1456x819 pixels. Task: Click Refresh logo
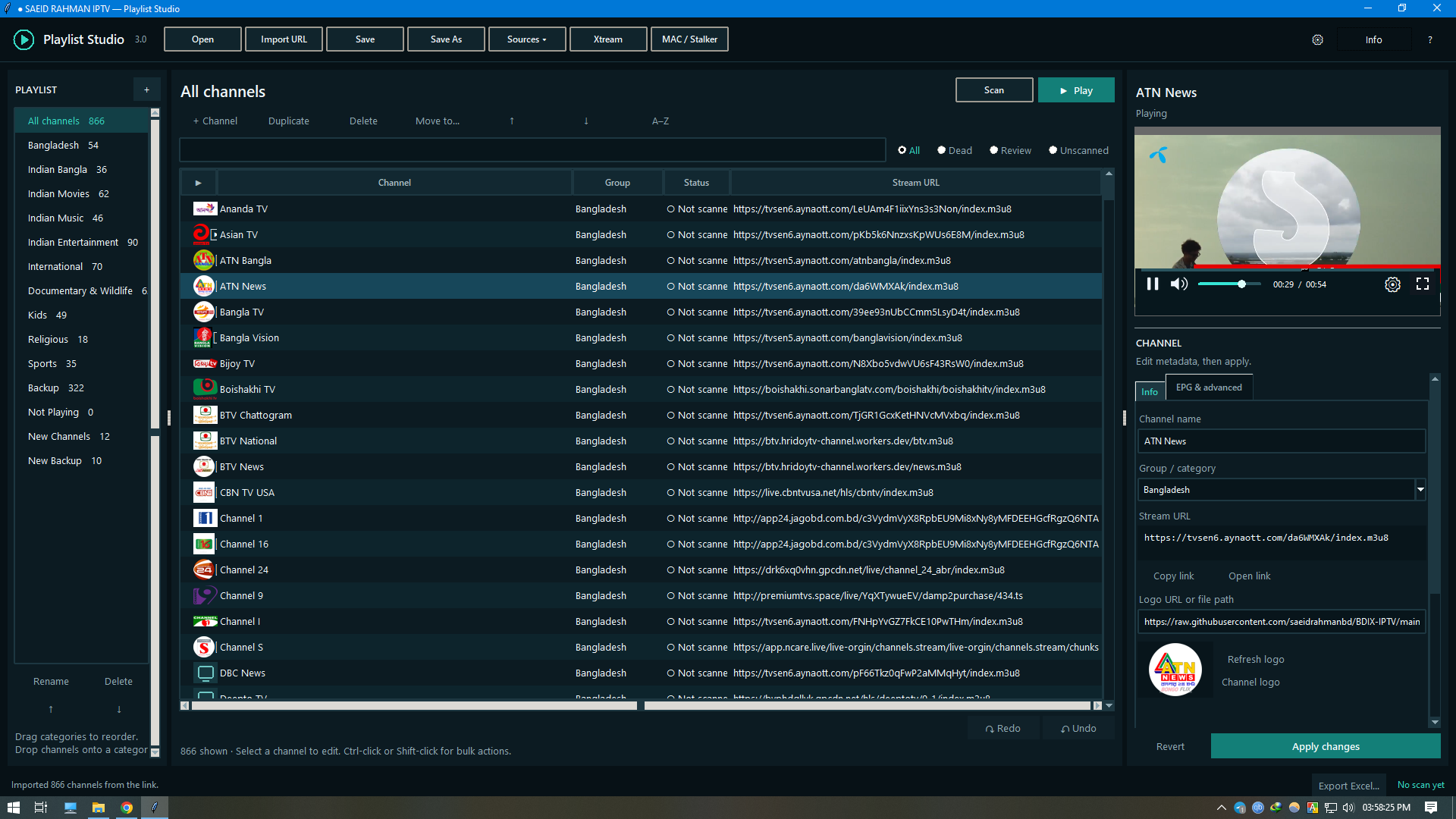click(x=1256, y=659)
